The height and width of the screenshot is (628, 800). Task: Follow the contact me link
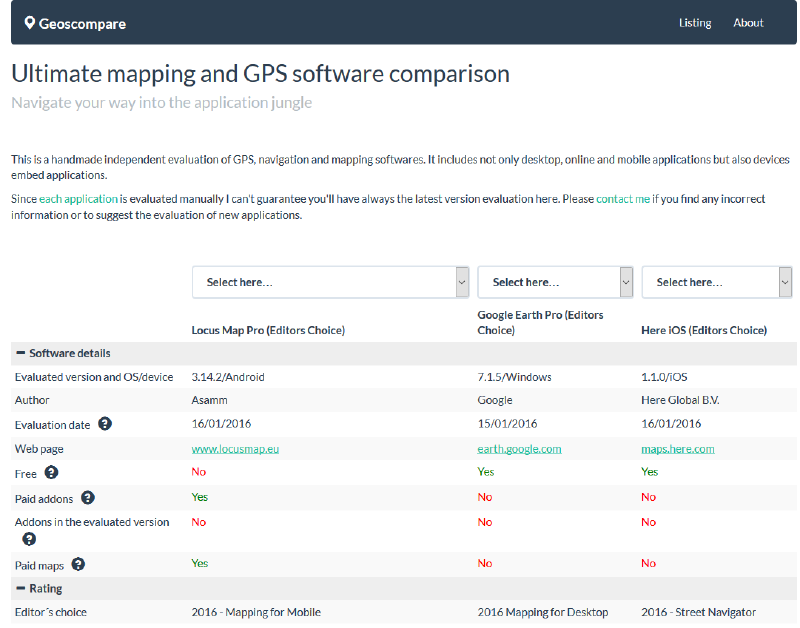[623, 199]
